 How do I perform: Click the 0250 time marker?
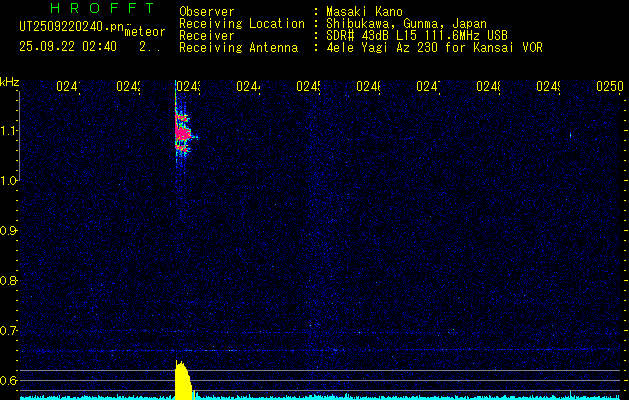610,86
